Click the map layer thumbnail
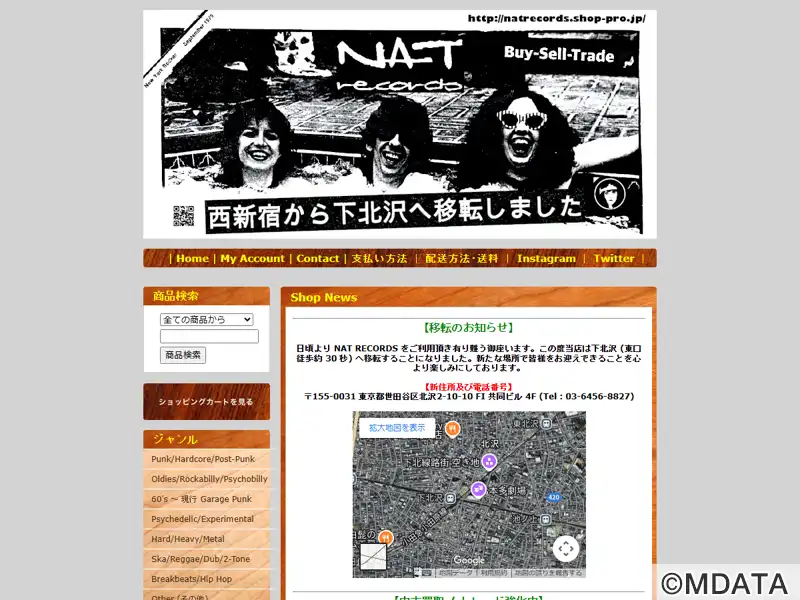 [x=373, y=556]
